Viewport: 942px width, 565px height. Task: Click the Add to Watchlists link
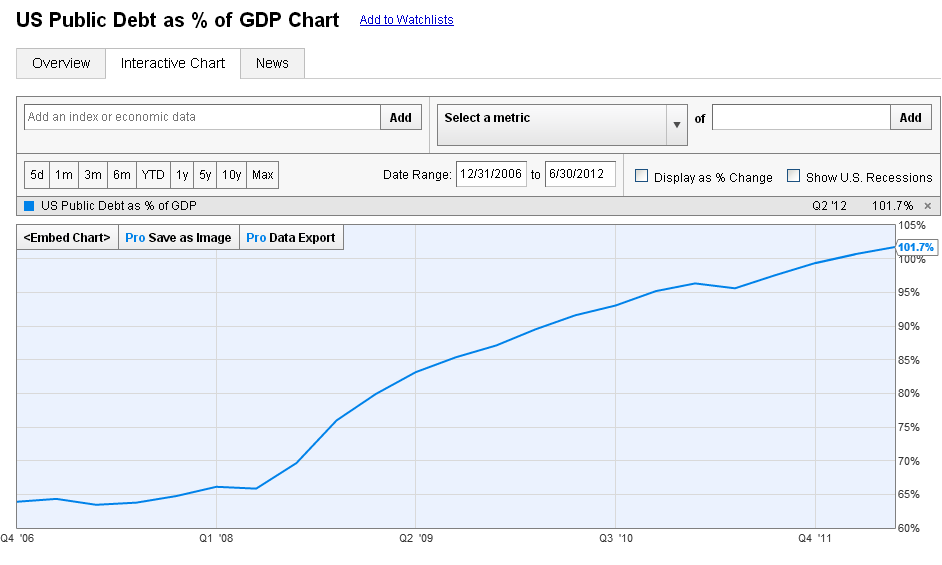pos(406,20)
